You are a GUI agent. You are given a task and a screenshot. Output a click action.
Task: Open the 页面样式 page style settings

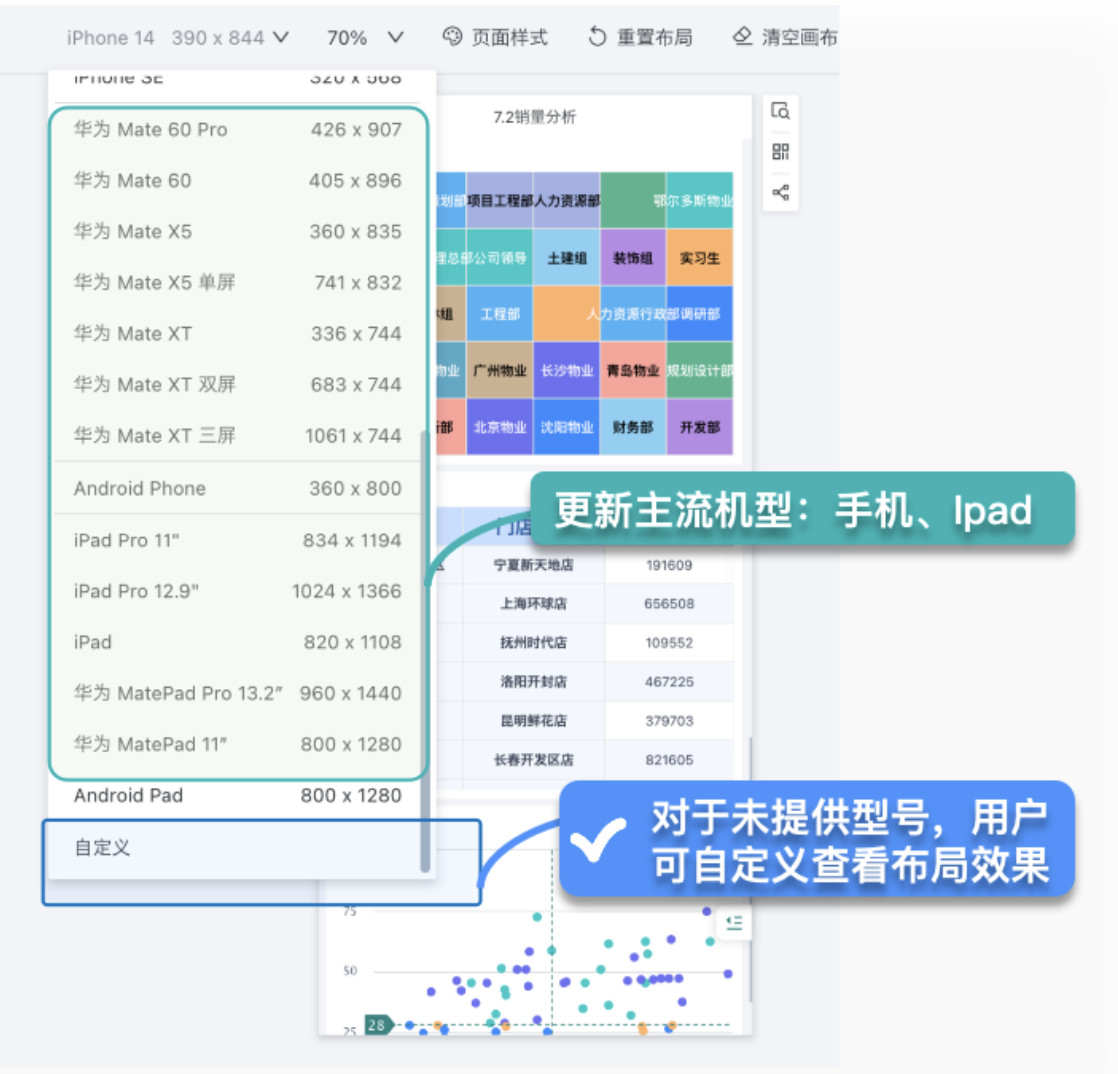[x=496, y=37]
